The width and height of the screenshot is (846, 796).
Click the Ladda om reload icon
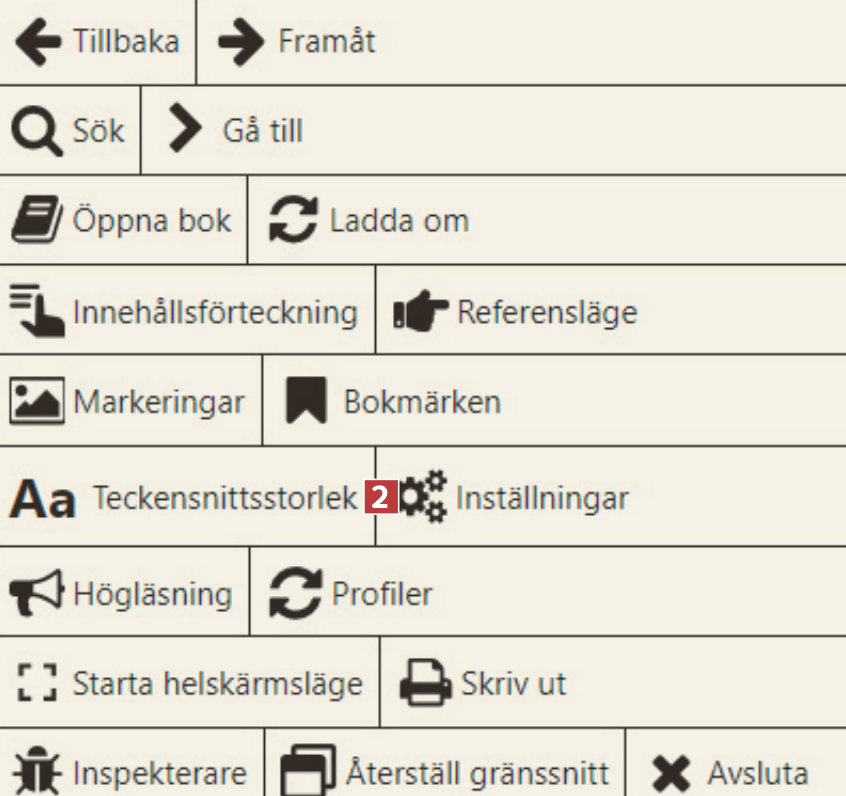pos(294,221)
